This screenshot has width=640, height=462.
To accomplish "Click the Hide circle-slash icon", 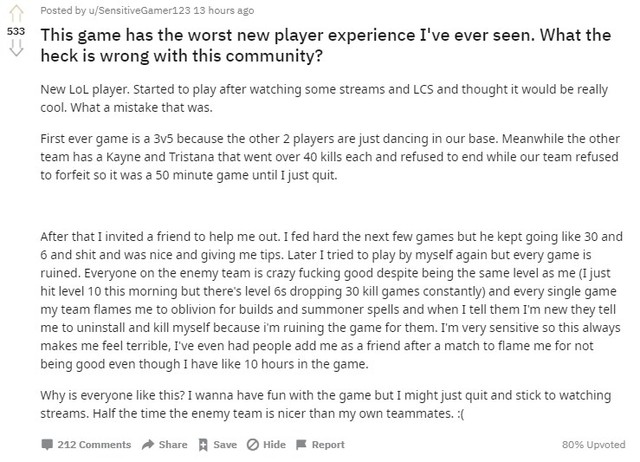I will point(252,444).
